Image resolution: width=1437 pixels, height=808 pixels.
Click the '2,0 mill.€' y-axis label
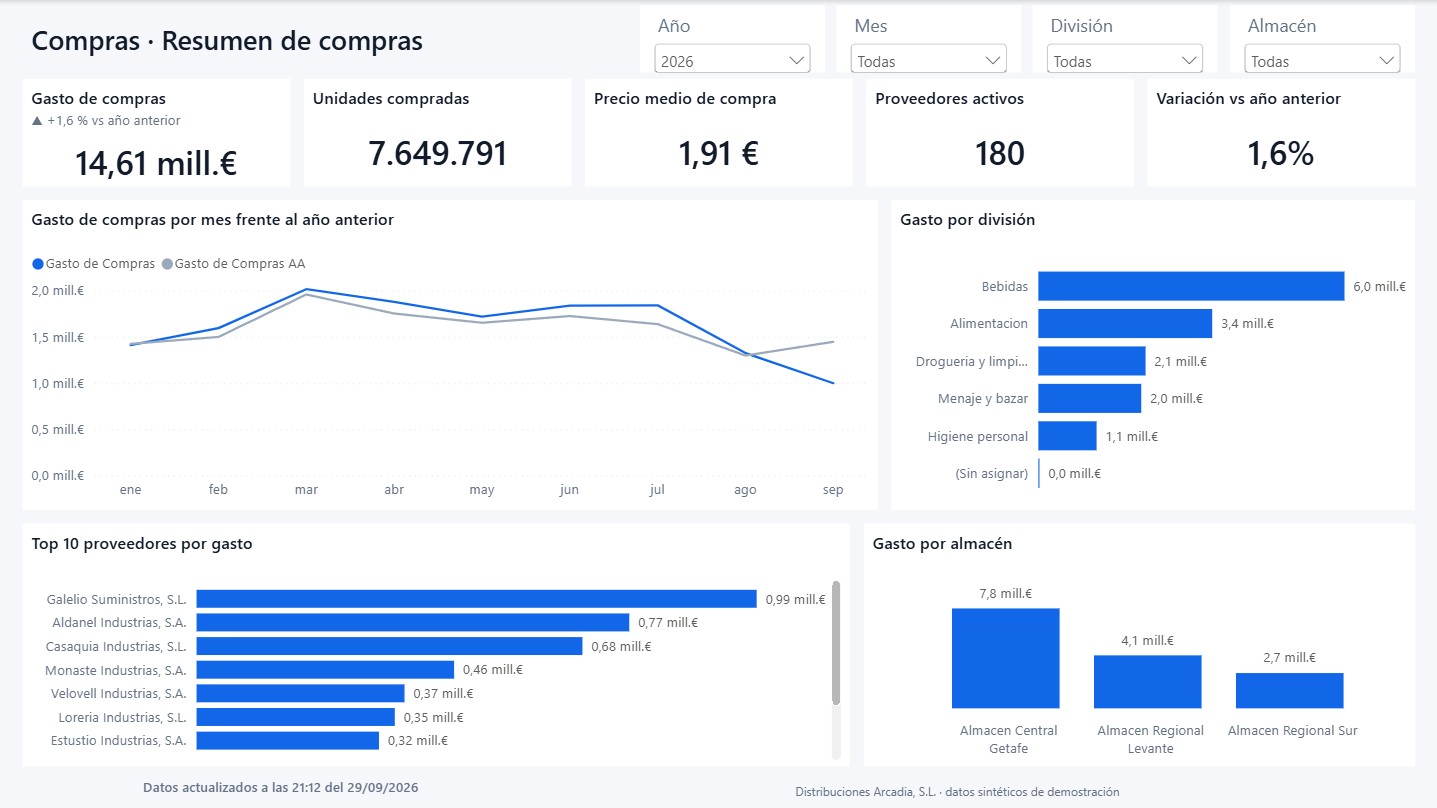(x=58, y=291)
